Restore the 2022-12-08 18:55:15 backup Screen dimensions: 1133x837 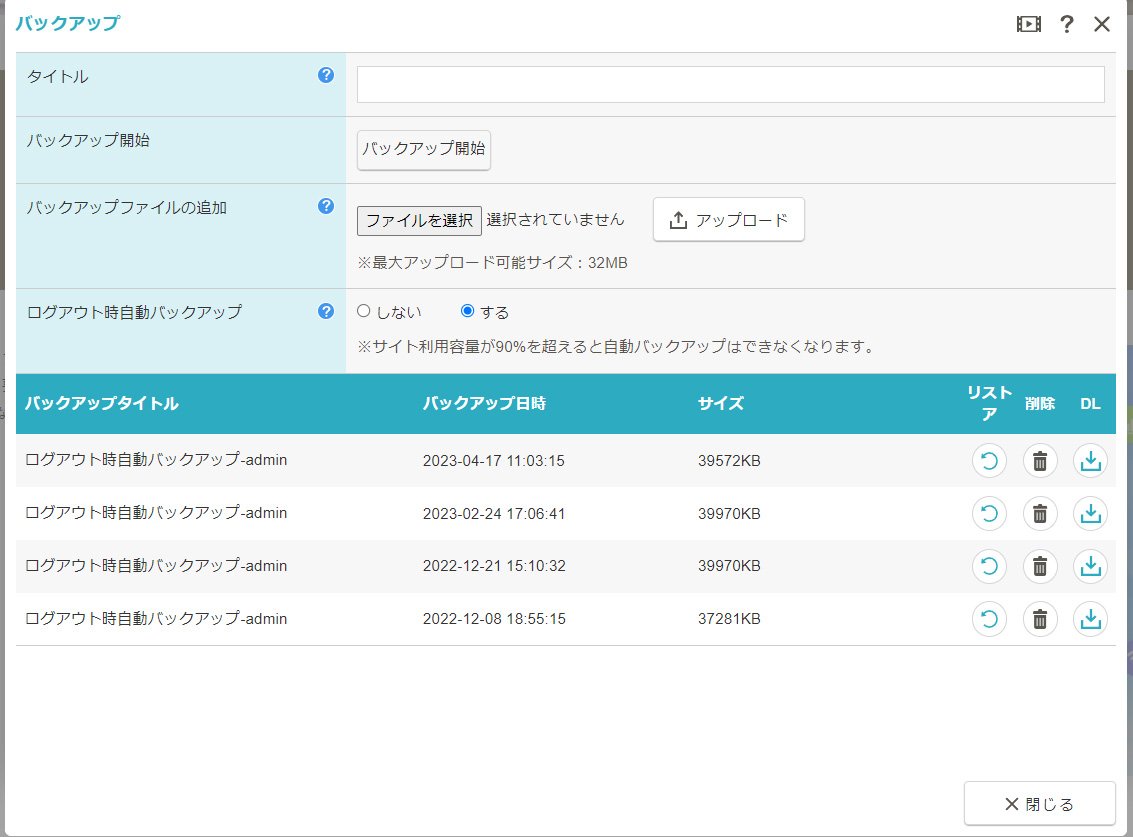click(989, 619)
